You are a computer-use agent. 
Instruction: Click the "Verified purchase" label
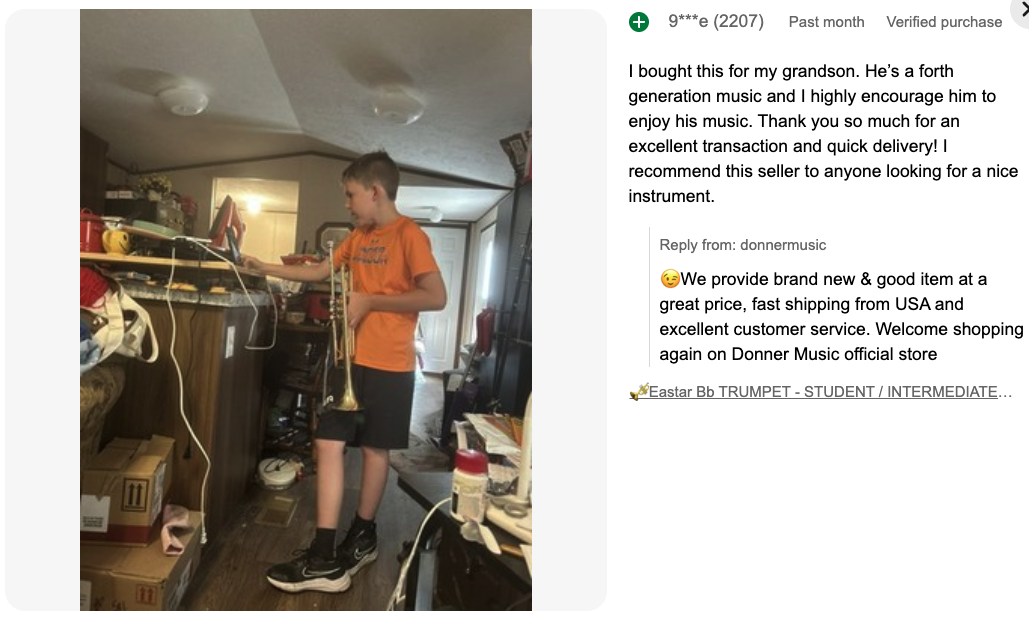[944, 22]
